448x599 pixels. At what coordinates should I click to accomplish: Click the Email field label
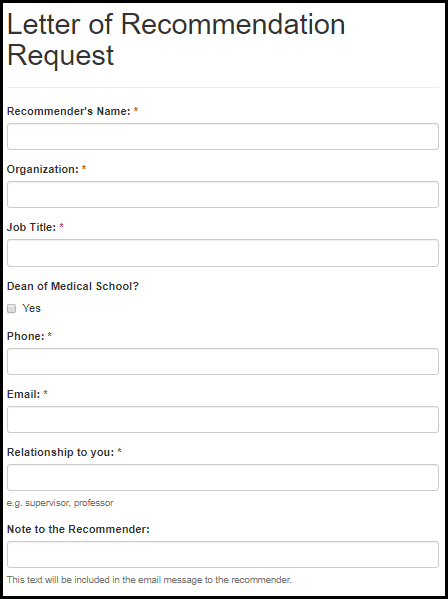[x=24, y=394]
